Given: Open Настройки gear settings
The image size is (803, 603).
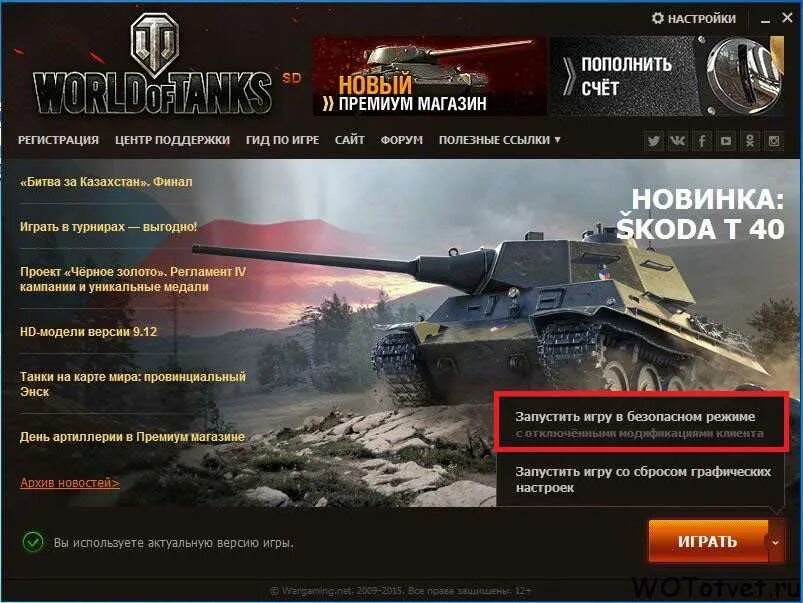Looking at the screenshot, I should pos(693,19).
